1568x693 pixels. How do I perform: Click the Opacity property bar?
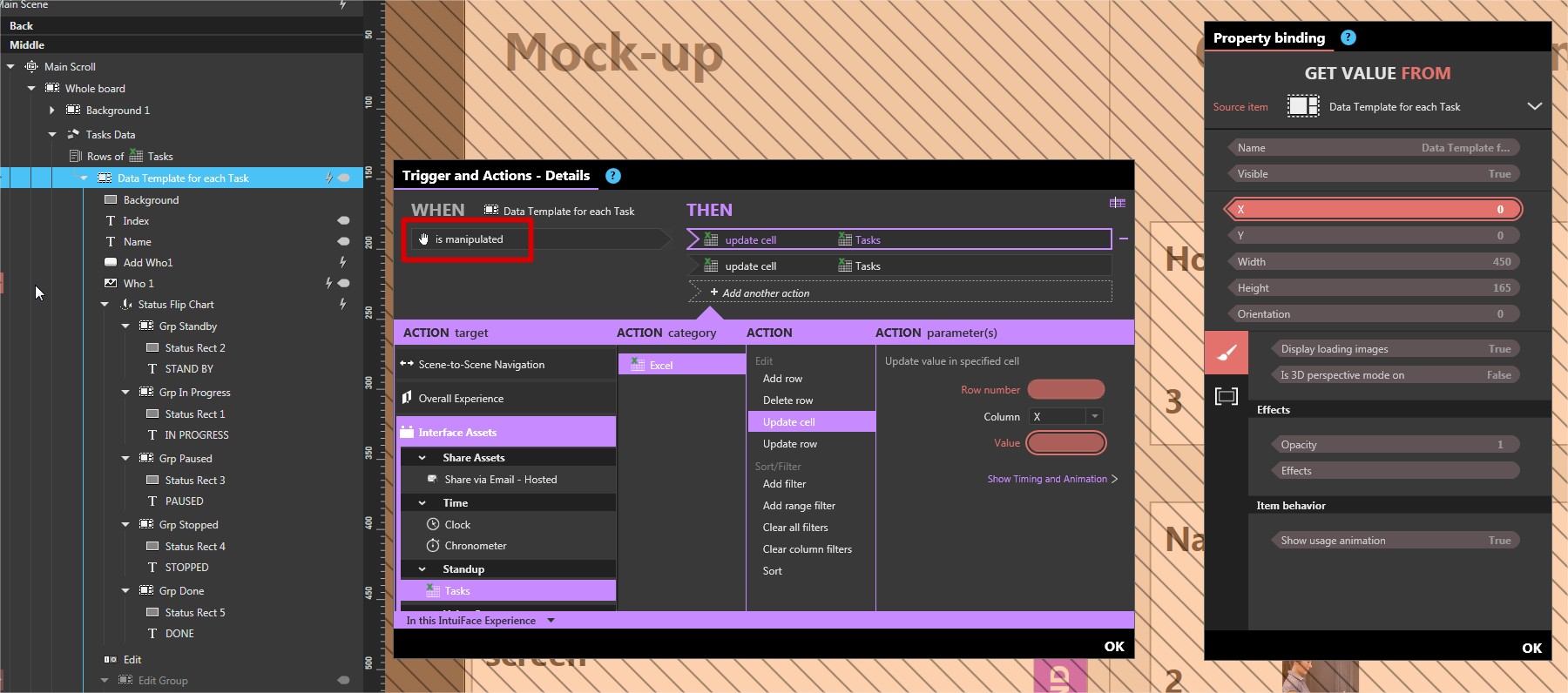click(x=1394, y=445)
